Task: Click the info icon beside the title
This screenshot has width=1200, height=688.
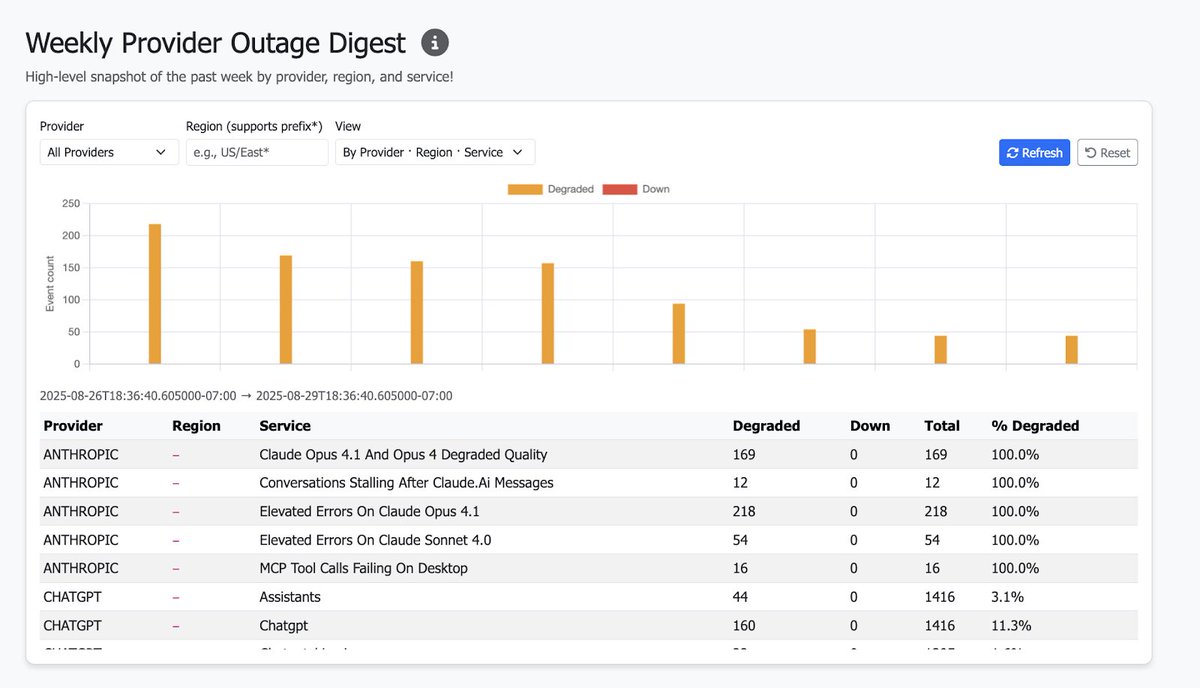Action: [x=435, y=43]
